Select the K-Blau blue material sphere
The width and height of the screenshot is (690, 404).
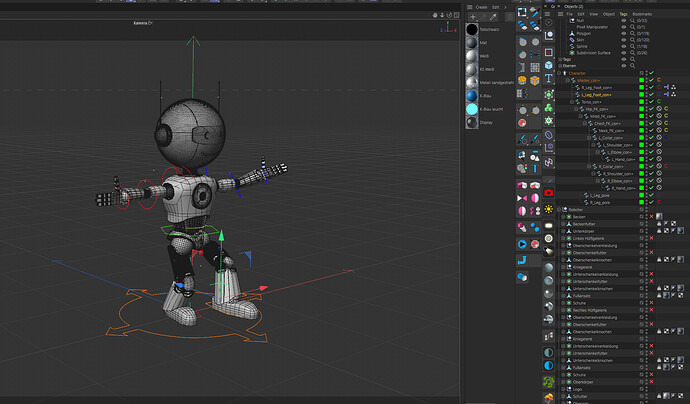coord(472,95)
